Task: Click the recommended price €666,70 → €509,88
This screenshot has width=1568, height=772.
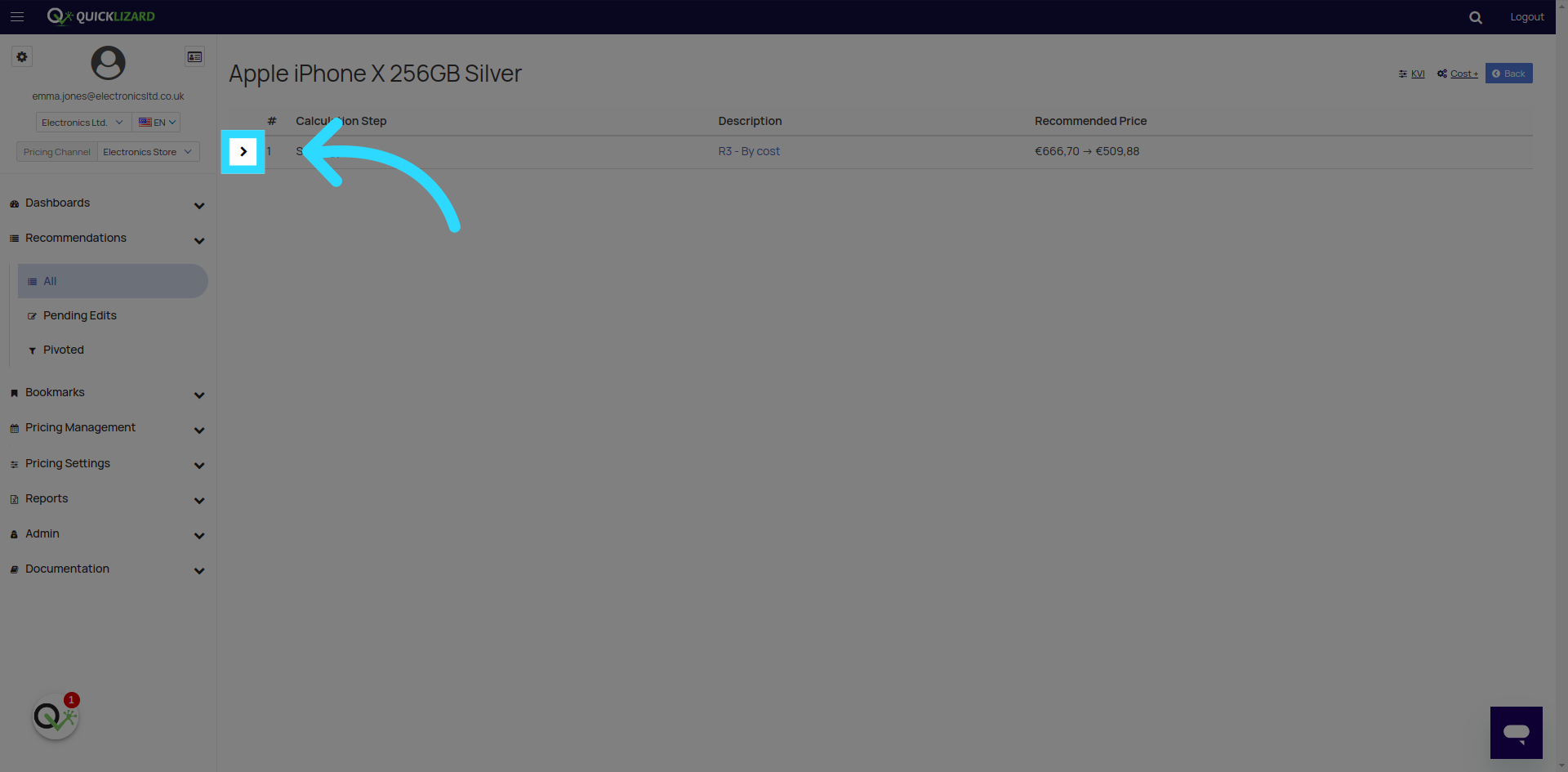Action: click(x=1087, y=151)
